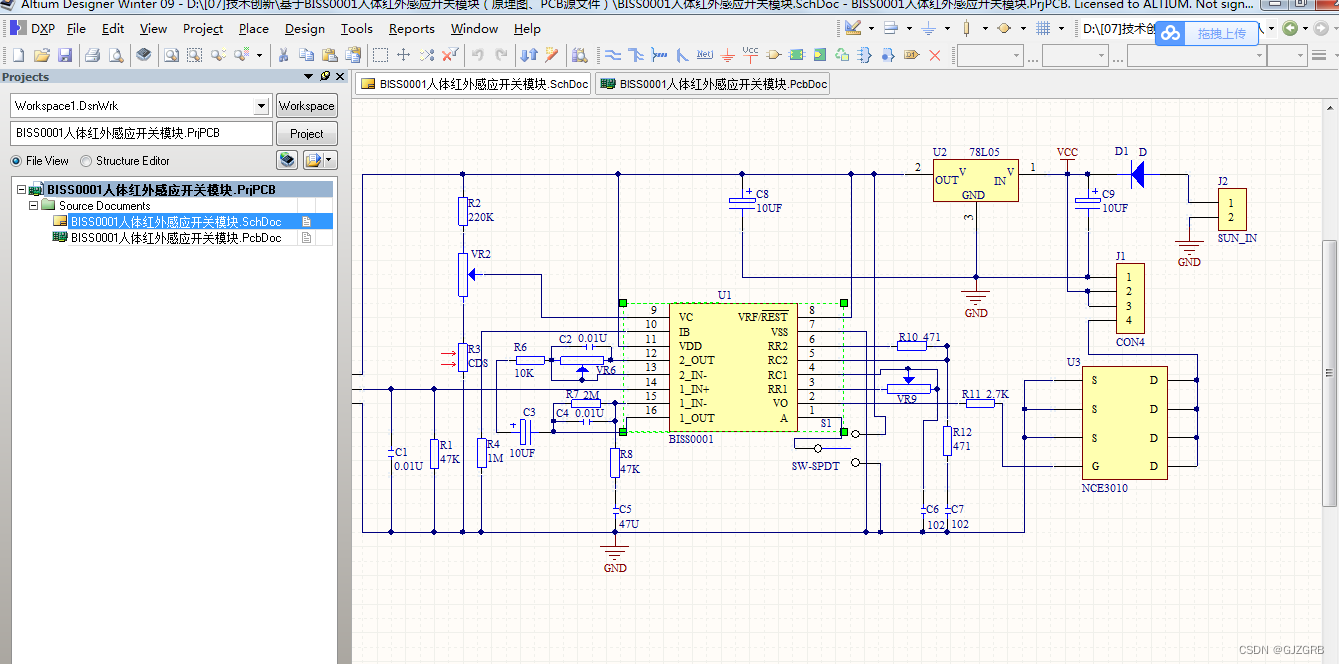Collapse the Source Documents folder
The image size is (1339, 664).
pyautogui.click(x=34, y=205)
